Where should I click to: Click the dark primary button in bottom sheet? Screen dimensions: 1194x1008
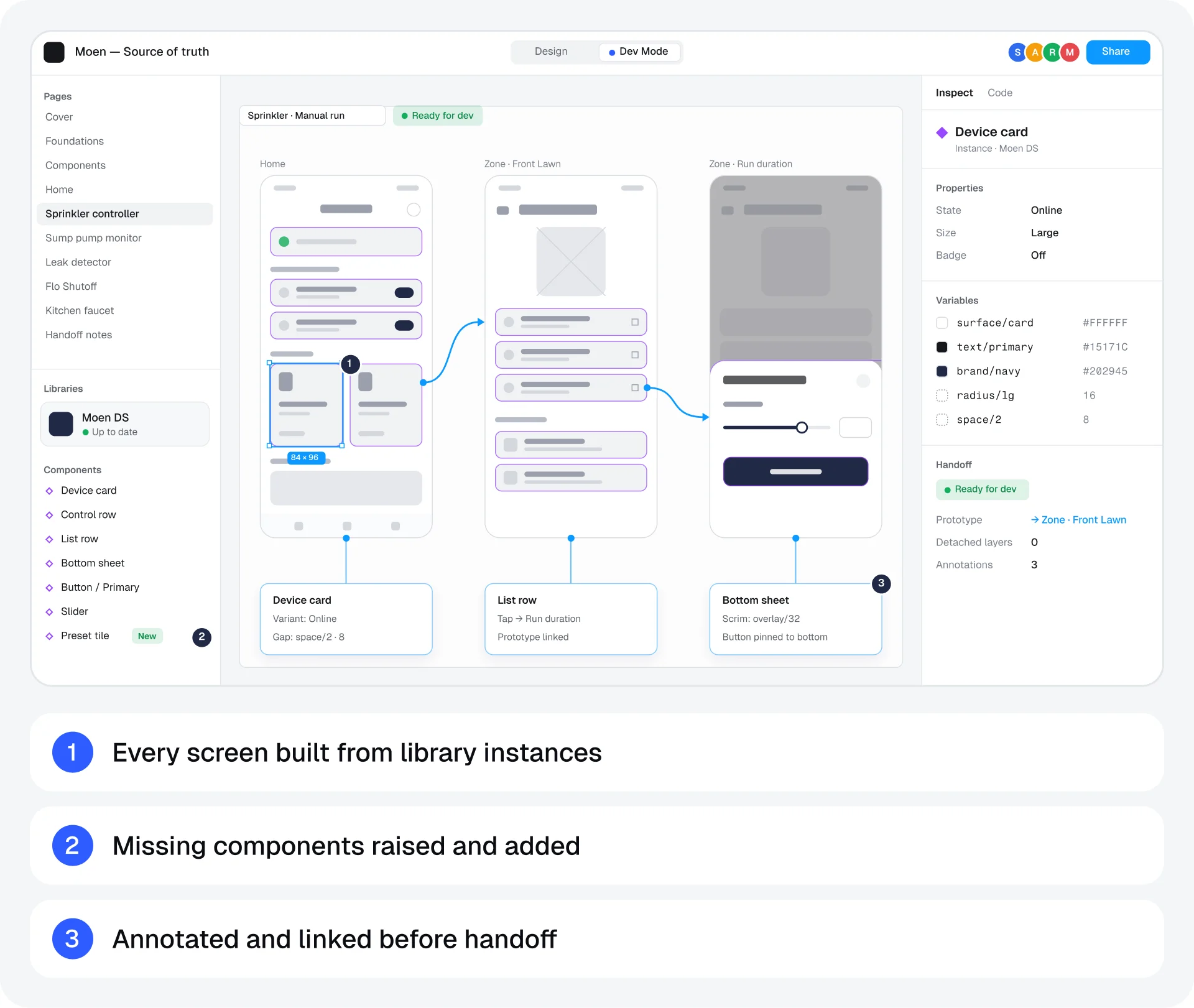pyautogui.click(x=795, y=471)
